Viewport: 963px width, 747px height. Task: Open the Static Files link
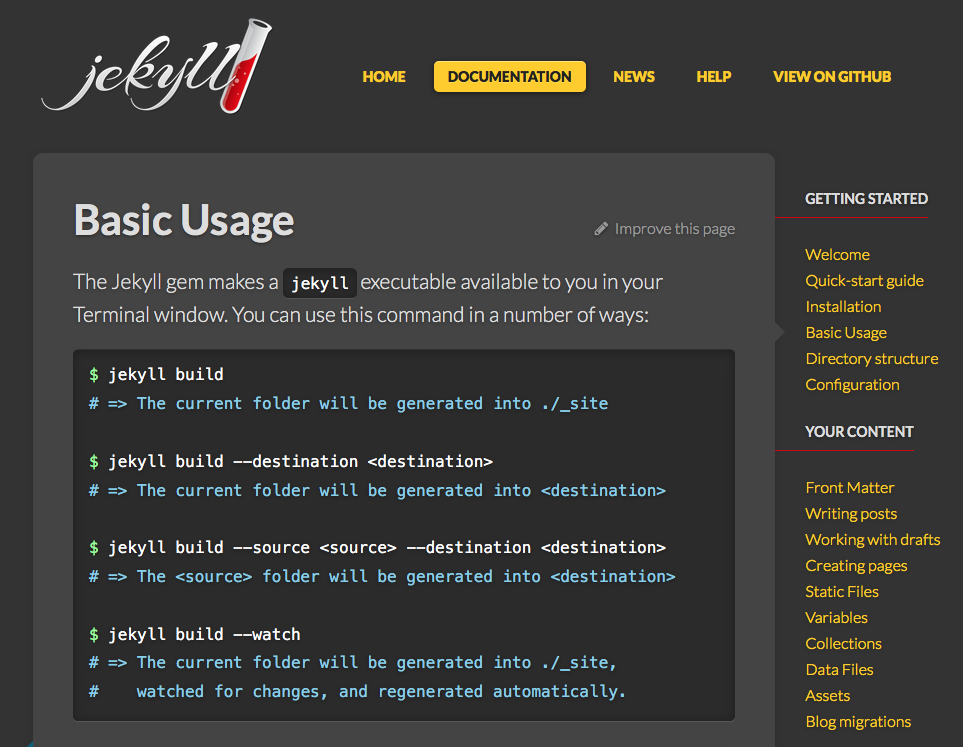pos(841,592)
